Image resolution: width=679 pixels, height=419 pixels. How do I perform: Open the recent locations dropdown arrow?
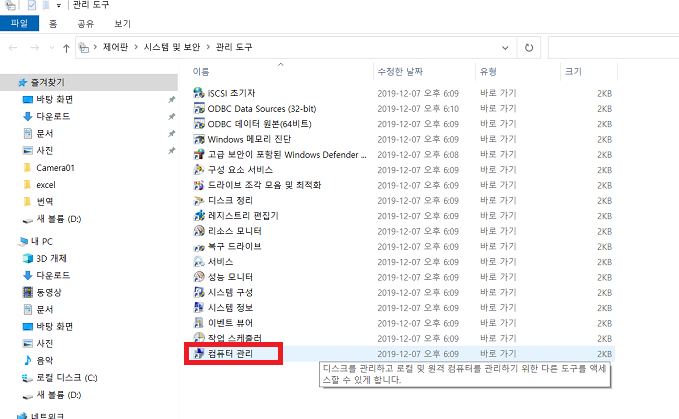(52, 48)
